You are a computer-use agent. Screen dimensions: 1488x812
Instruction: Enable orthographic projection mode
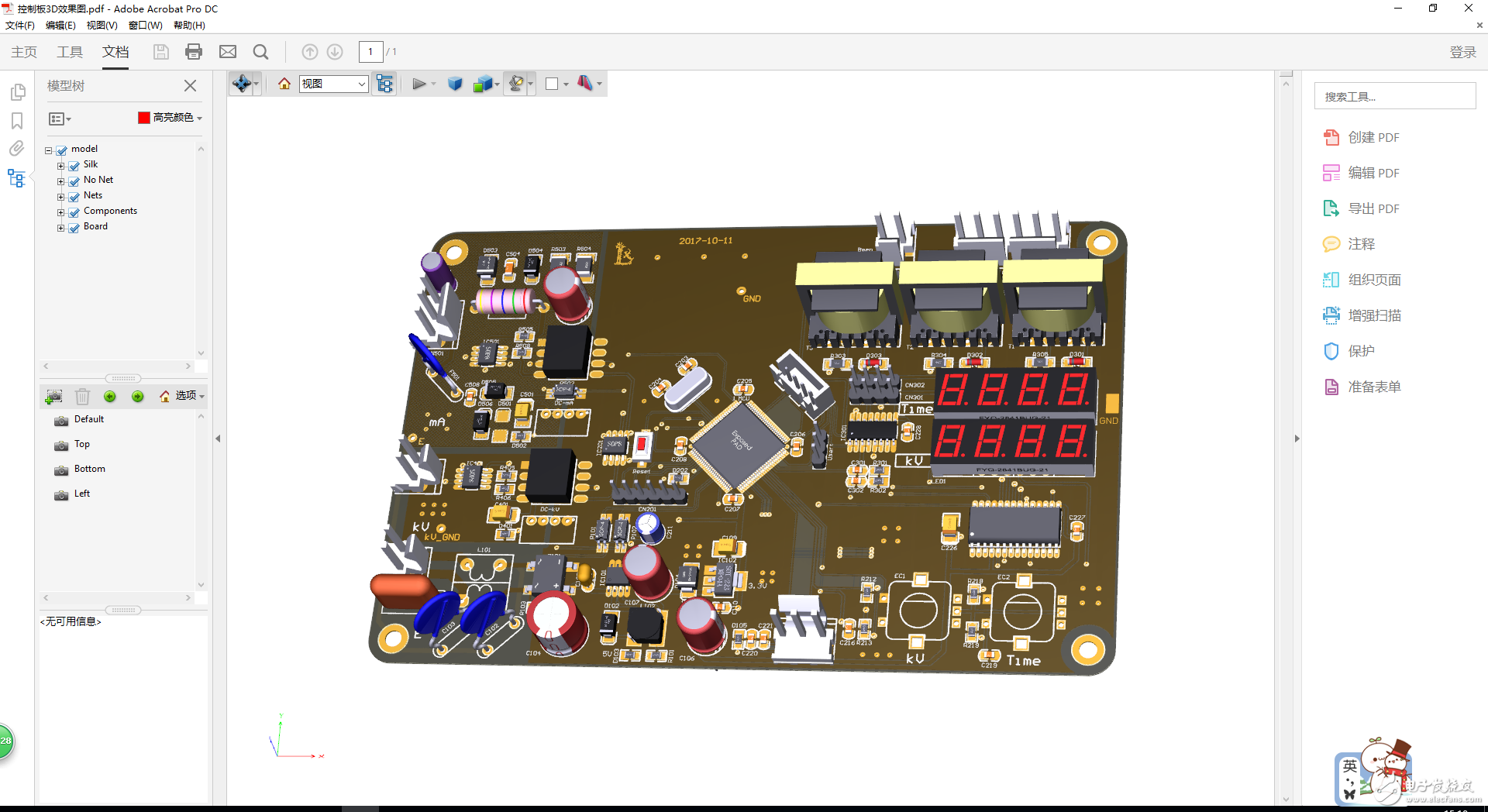pos(455,83)
